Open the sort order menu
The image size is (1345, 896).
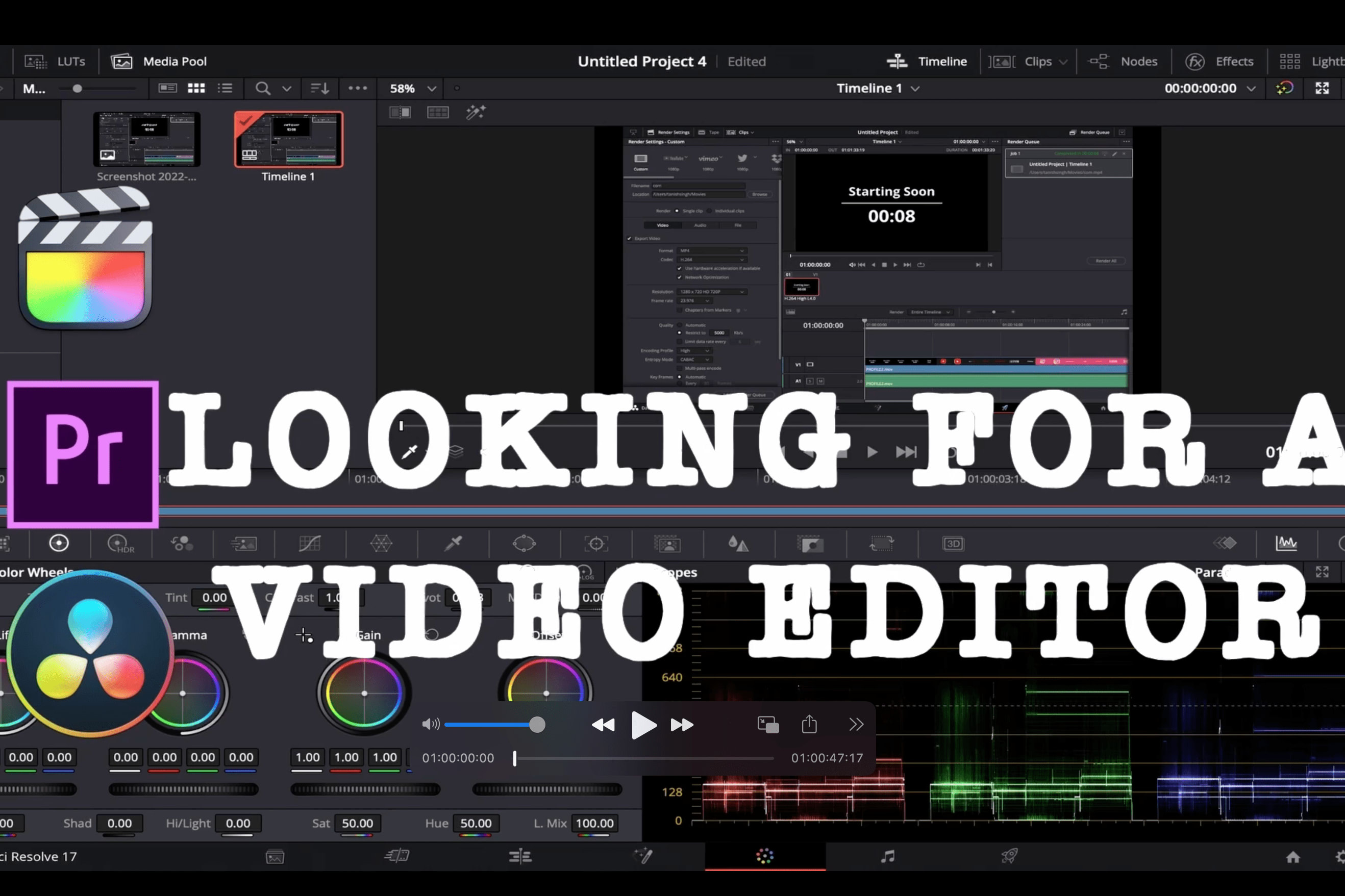coord(319,88)
